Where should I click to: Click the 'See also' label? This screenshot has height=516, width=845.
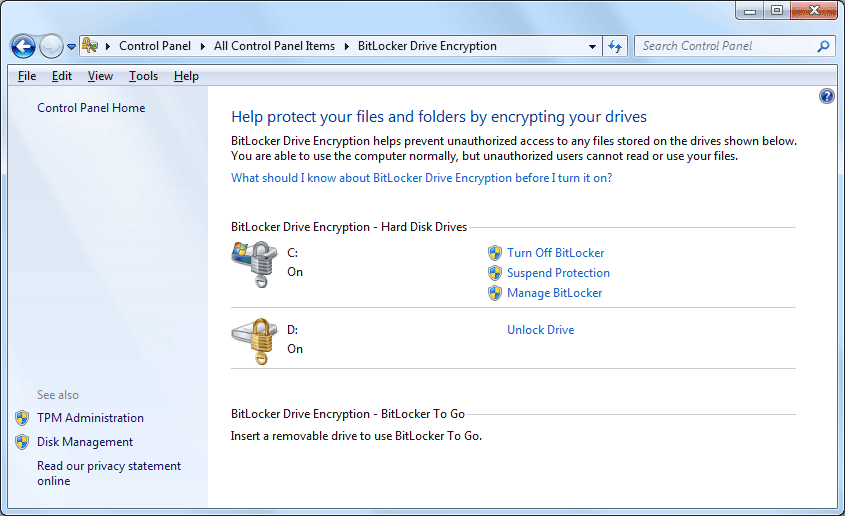[x=58, y=395]
